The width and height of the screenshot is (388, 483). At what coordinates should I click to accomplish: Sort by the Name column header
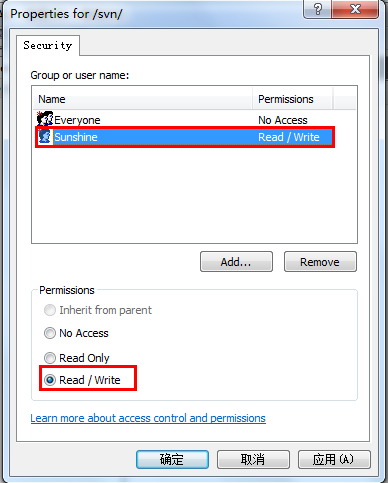pos(143,99)
